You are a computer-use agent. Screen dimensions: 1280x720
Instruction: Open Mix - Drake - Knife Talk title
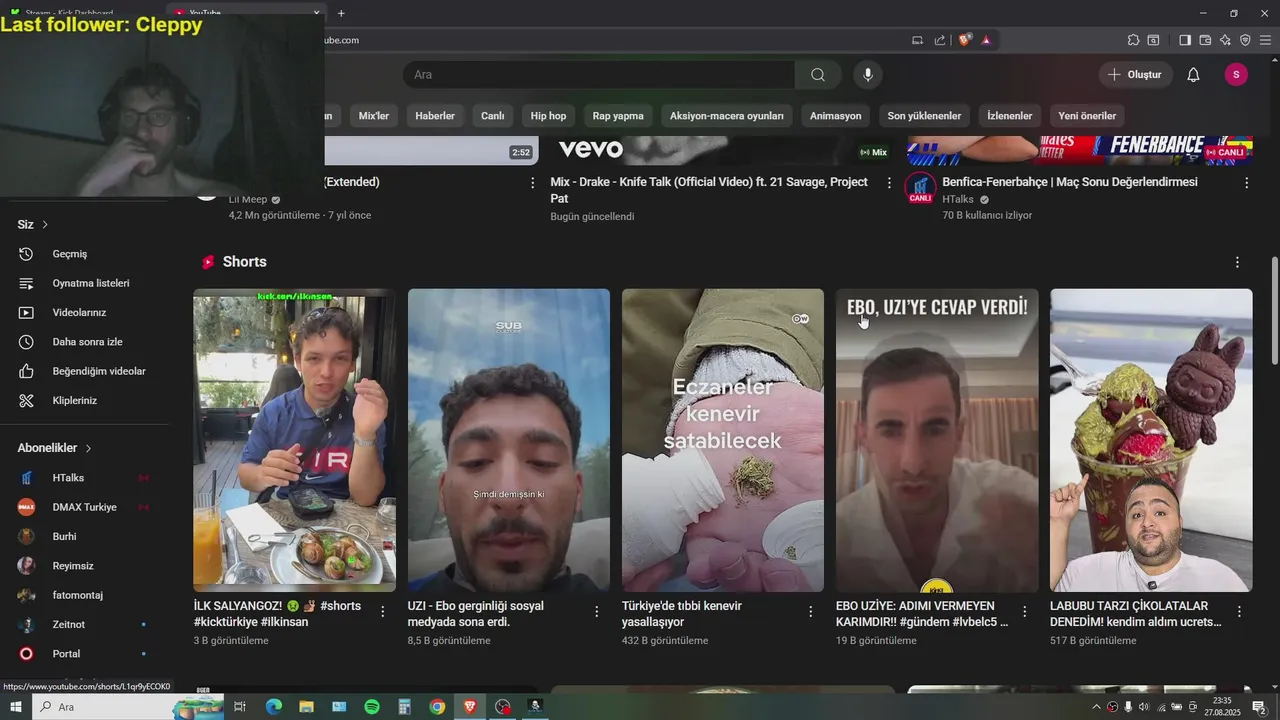709,190
